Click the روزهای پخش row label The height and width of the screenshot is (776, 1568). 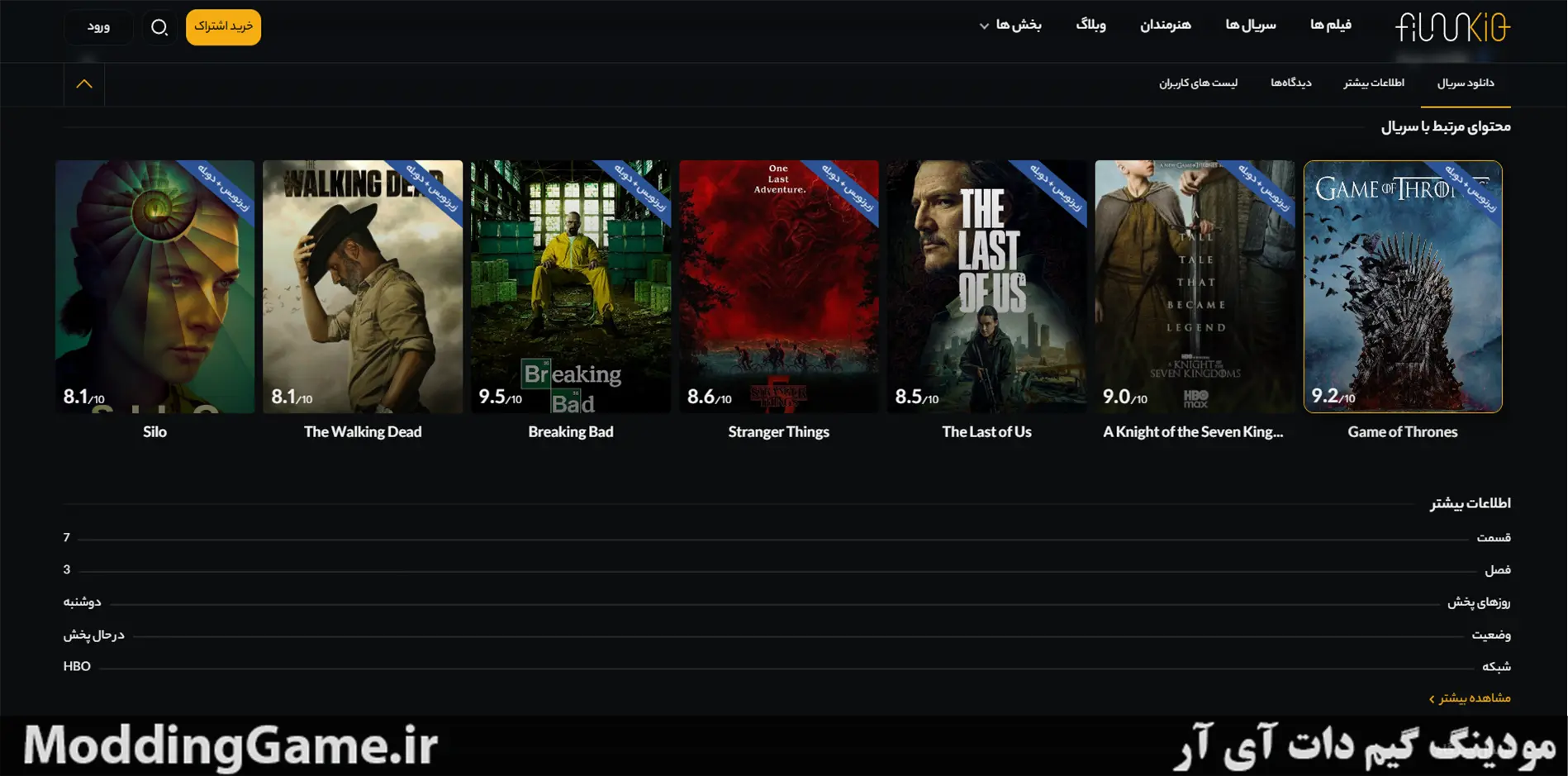(x=1479, y=602)
